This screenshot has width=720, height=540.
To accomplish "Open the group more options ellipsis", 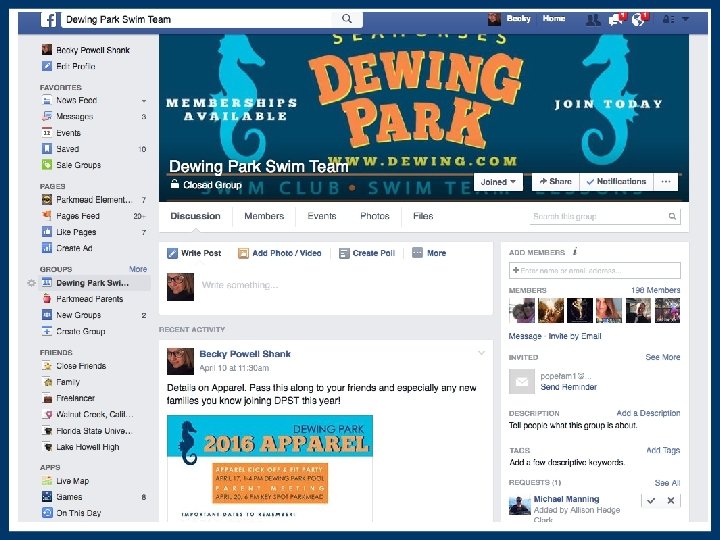I will pos(666,181).
